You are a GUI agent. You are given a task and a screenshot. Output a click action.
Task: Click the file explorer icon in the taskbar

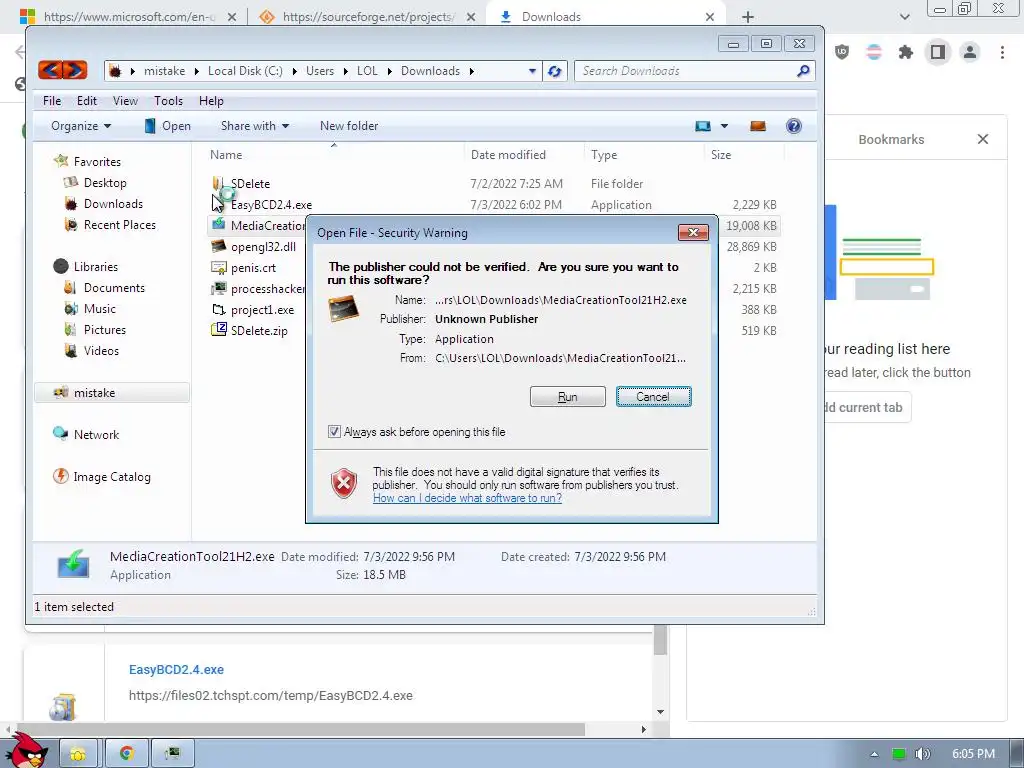(78, 753)
